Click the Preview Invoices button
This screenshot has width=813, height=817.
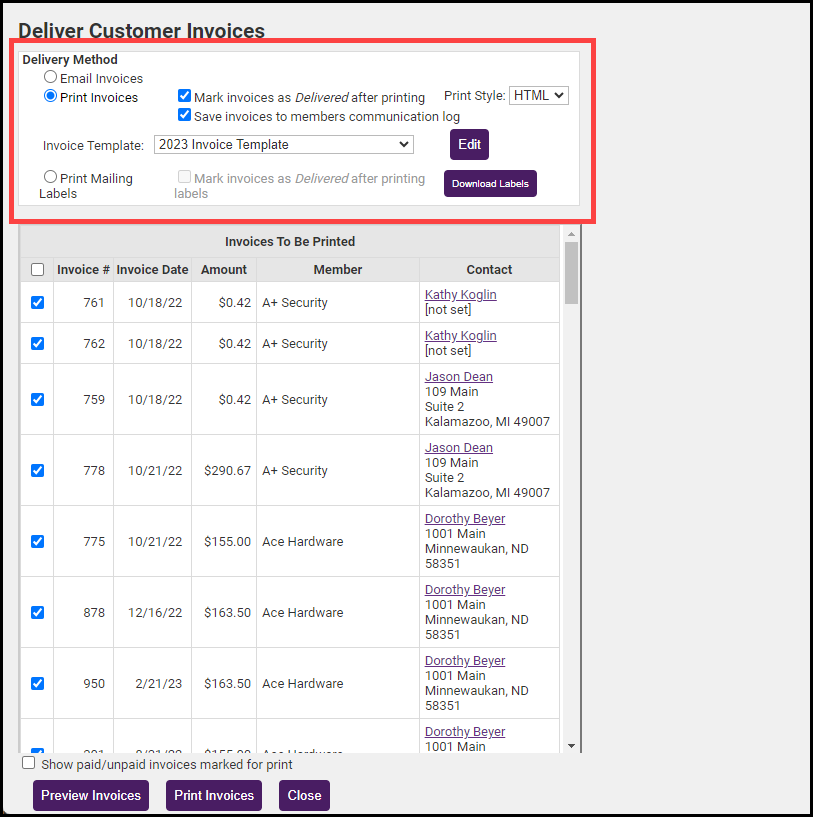[x=91, y=795]
